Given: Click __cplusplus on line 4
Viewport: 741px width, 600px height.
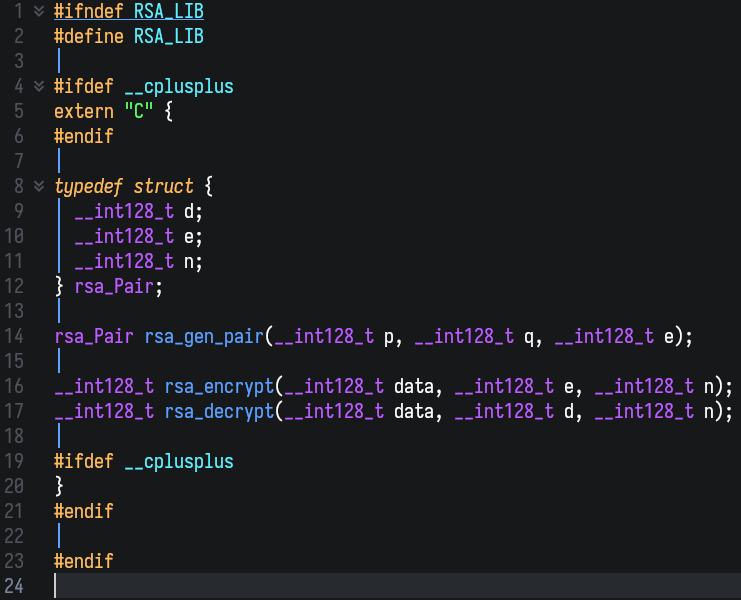Looking at the screenshot, I should pyautogui.click(x=179, y=87).
